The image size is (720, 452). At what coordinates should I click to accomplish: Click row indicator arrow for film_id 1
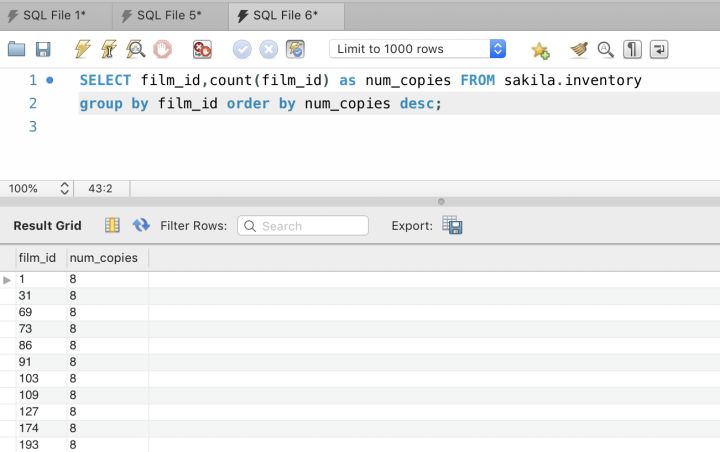tap(7, 280)
